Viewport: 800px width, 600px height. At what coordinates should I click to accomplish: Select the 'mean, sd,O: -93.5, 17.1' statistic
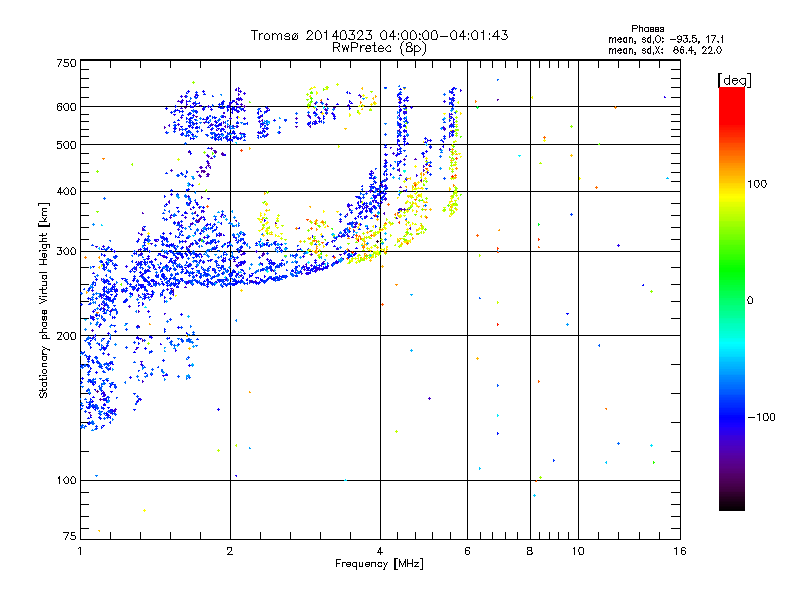(666, 39)
